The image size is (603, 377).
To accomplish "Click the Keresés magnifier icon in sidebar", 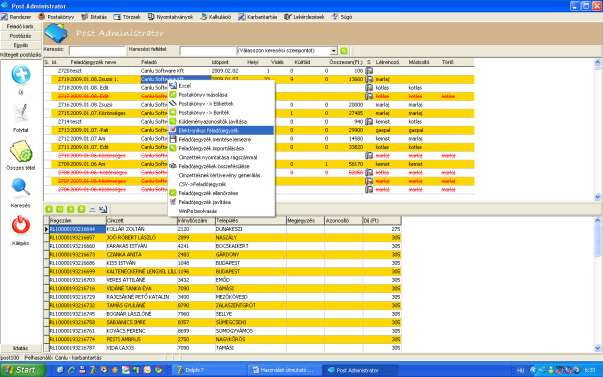I will [x=21, y=188].
